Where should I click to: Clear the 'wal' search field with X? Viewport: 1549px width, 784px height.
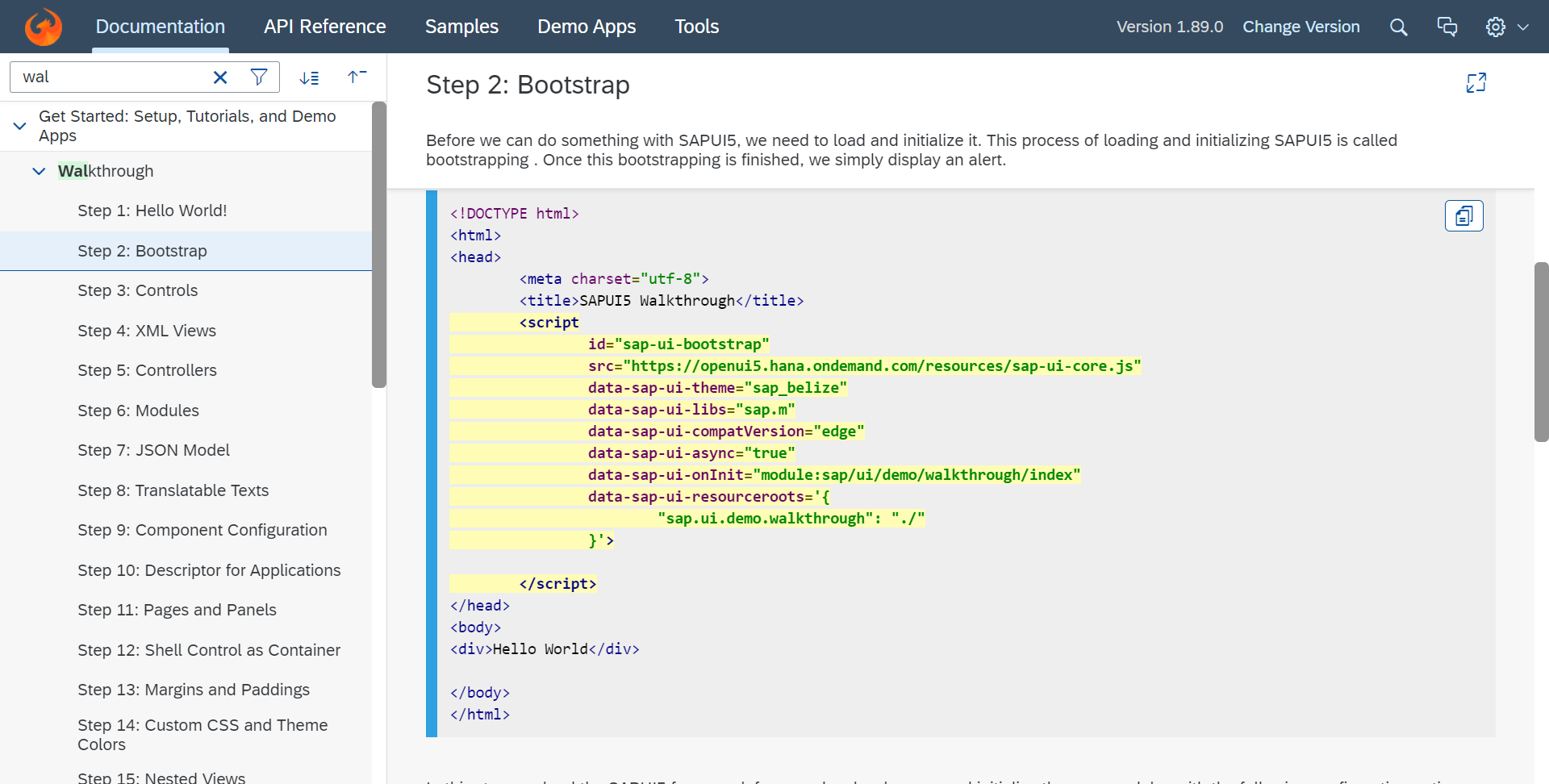pos(220,77)
